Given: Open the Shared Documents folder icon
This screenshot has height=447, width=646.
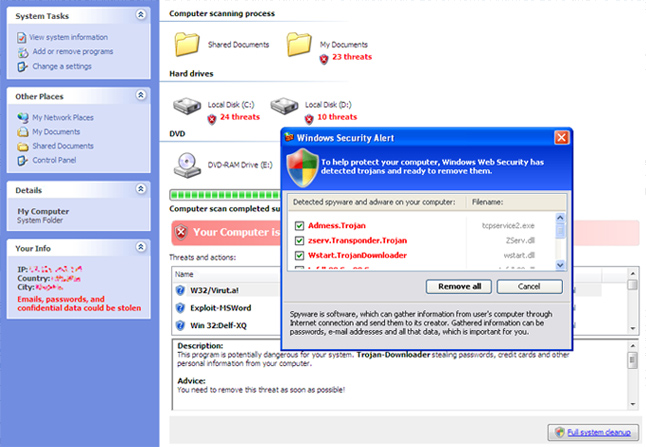Looking at the screenshot, I should tap(187, 44).
